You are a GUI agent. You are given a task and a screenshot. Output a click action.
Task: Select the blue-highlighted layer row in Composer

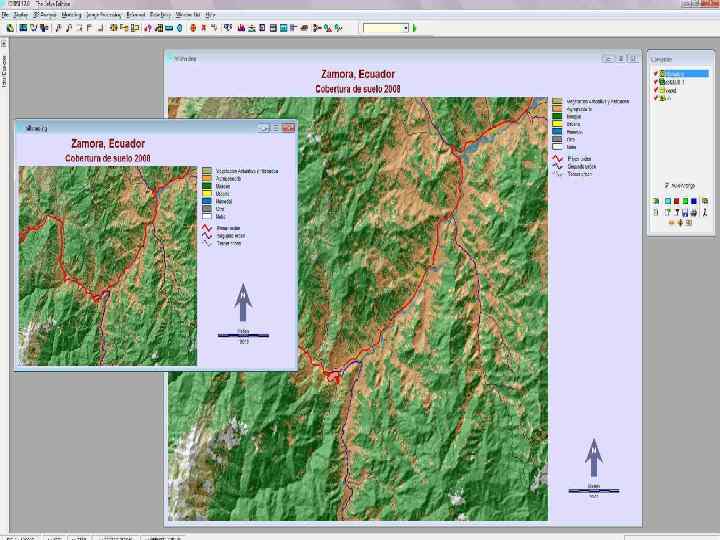684,73
